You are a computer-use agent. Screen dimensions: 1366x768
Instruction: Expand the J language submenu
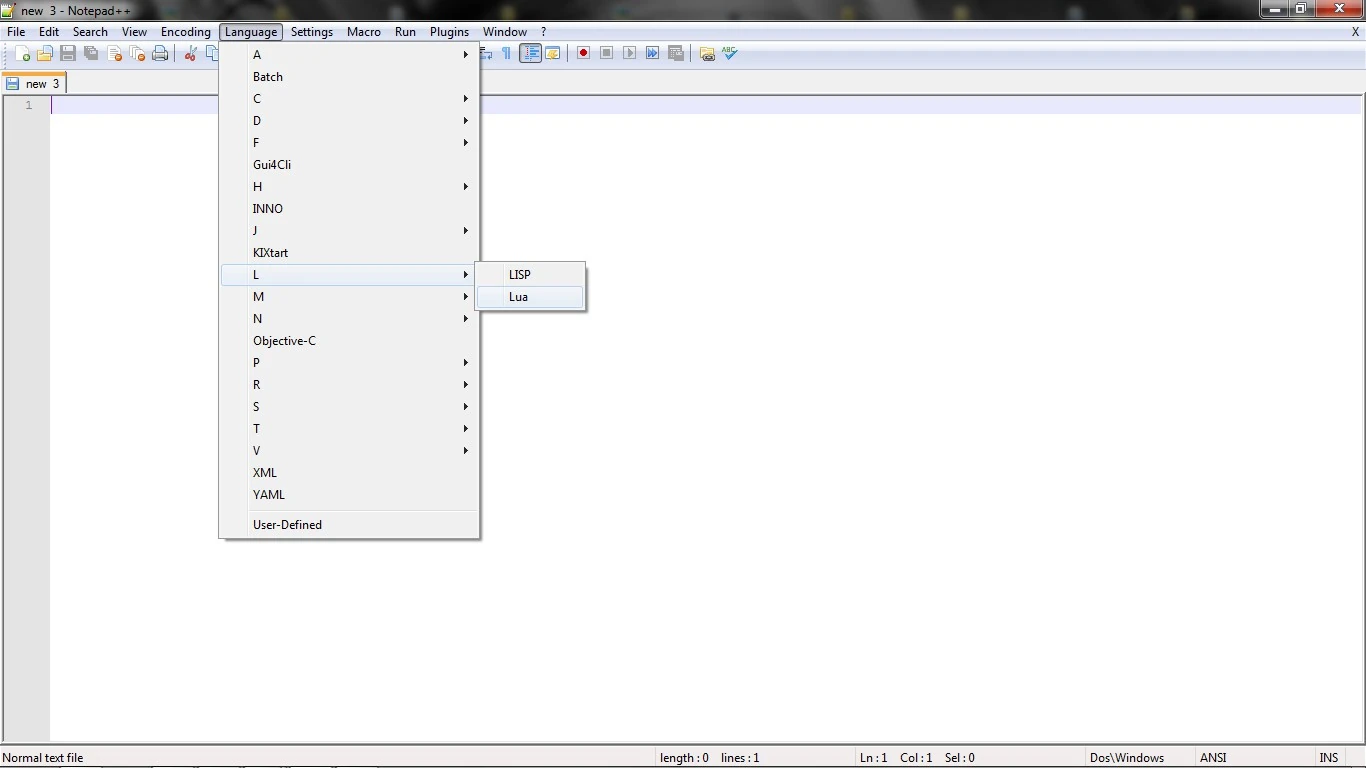(x=350, y=231)
